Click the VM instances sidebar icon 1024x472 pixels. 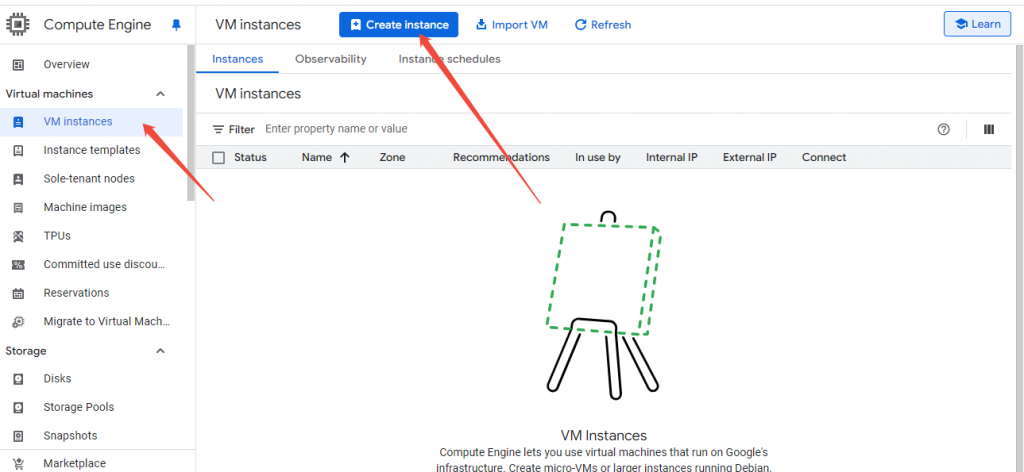click(x=18, y=121)
